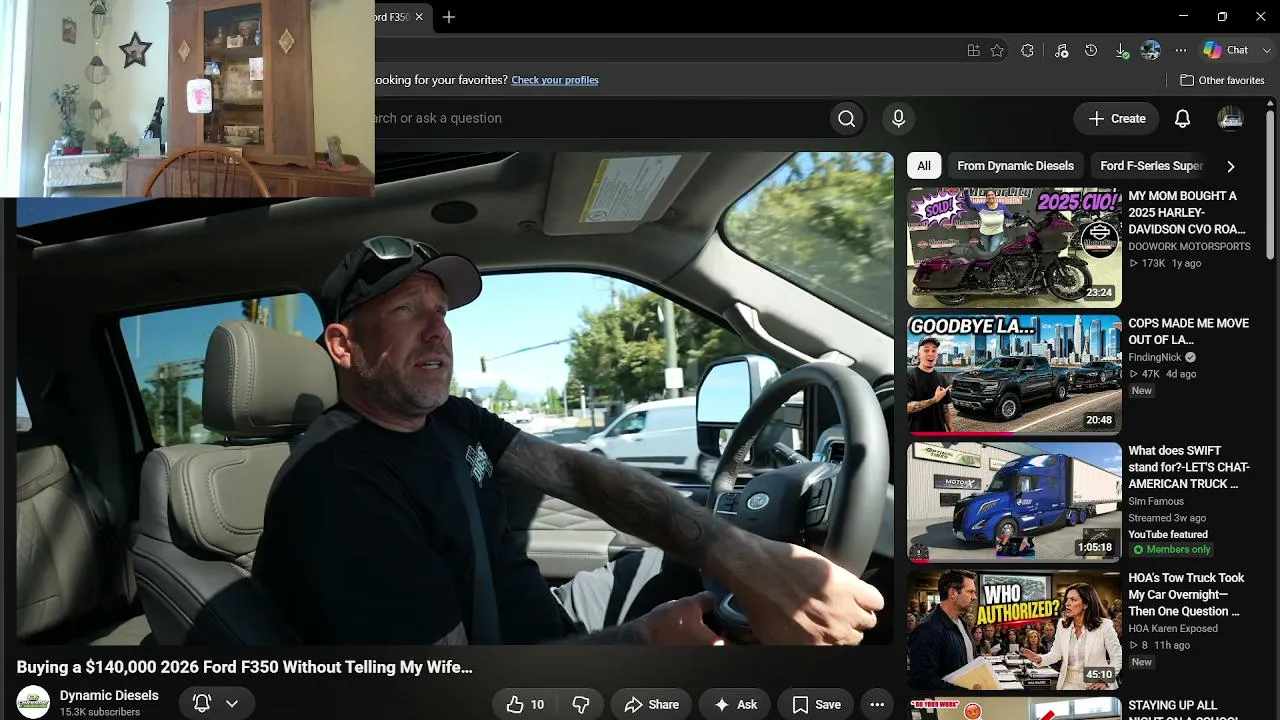This screenshot has width=1280, height=720.
Task: Click the Members only badge
Action: tap(1171, 549)
